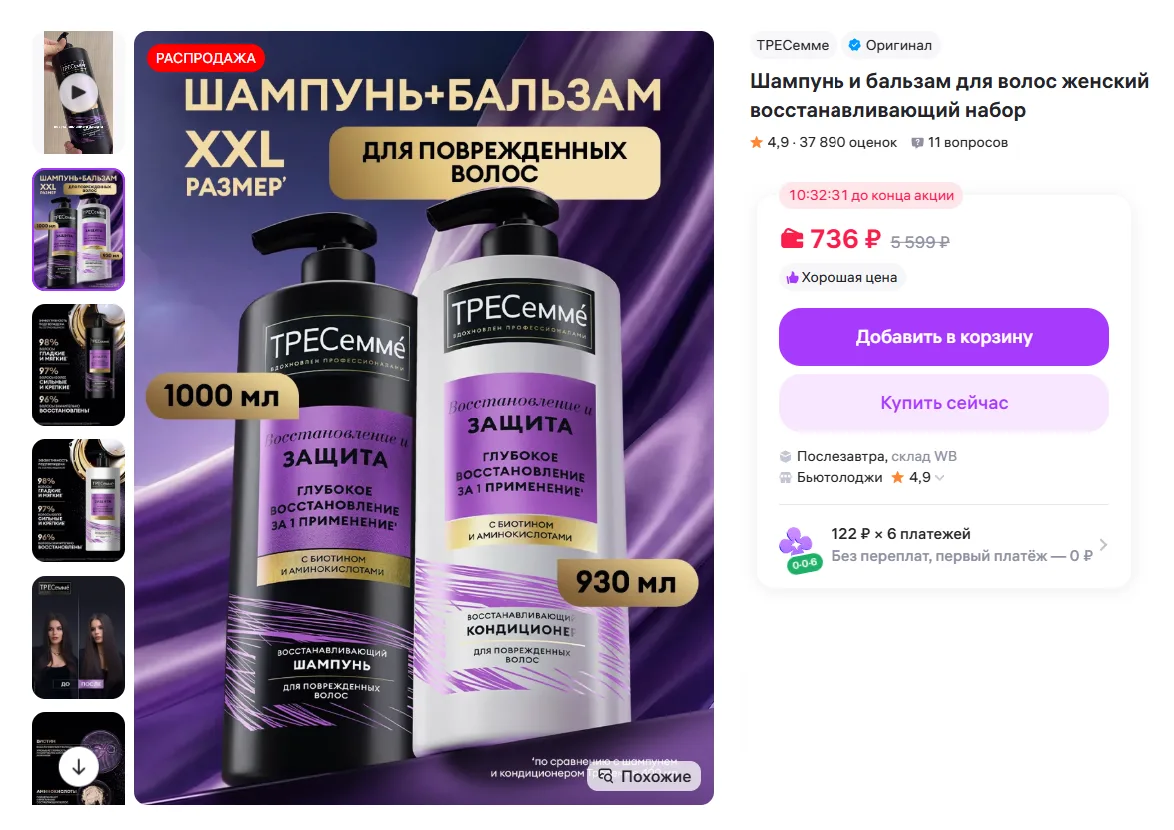Click the verified Оригинал badge icon

854,46
